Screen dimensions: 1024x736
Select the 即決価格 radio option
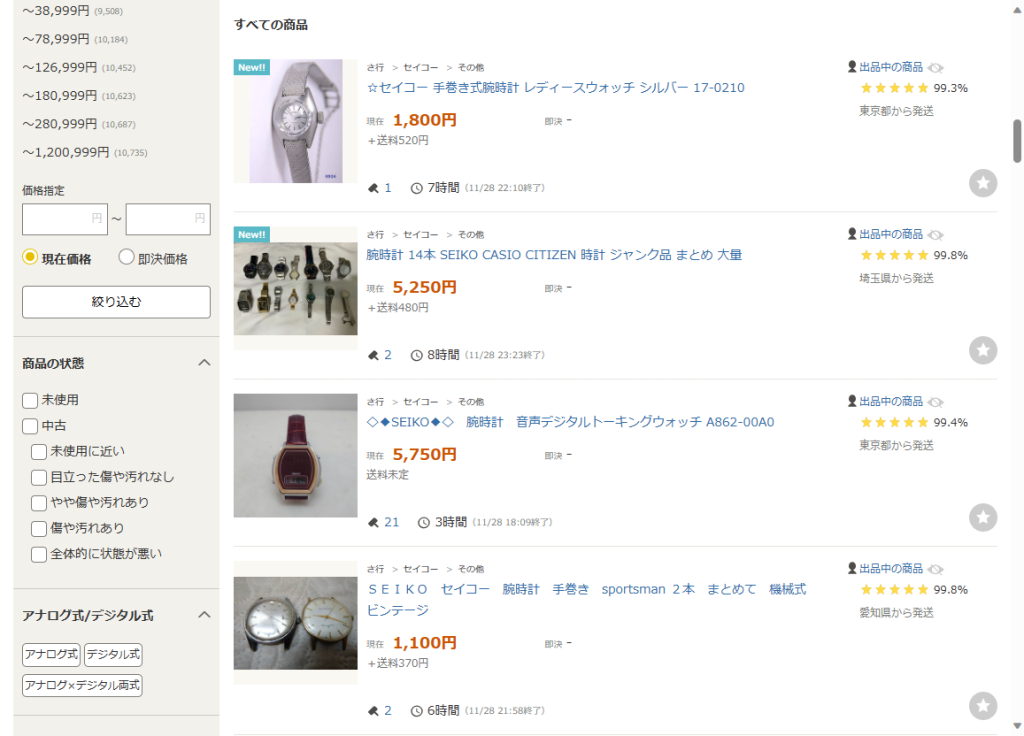(126, 257)
